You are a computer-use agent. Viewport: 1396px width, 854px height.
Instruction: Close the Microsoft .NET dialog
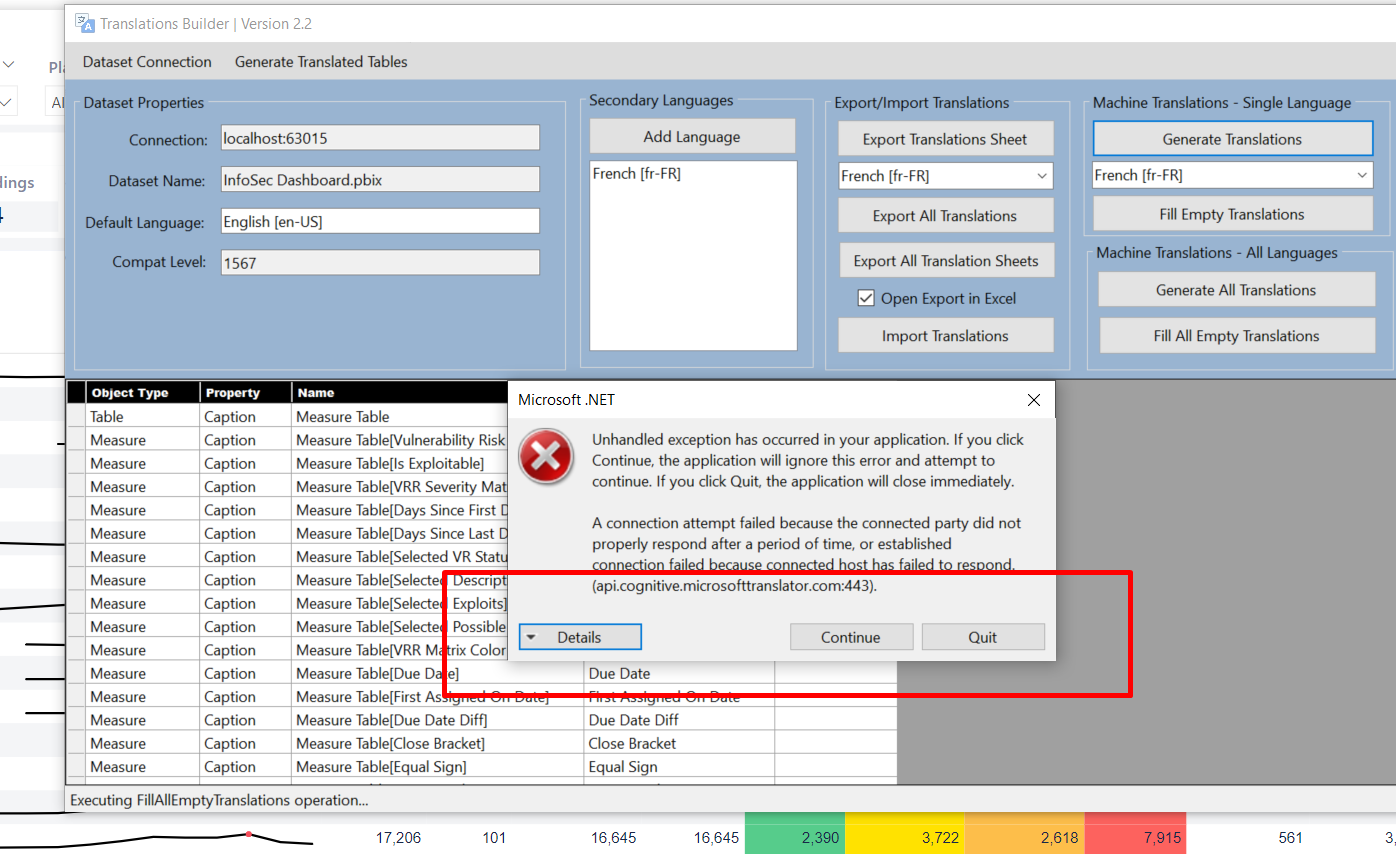point(1034,400)
